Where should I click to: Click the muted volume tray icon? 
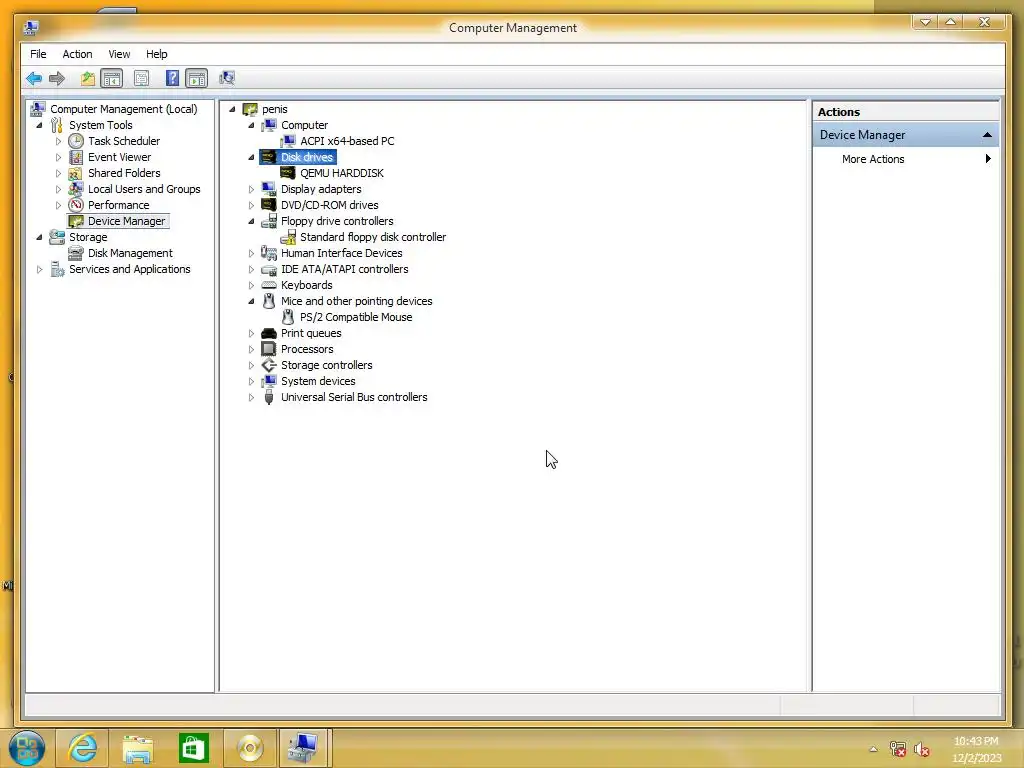coord(921,750)
